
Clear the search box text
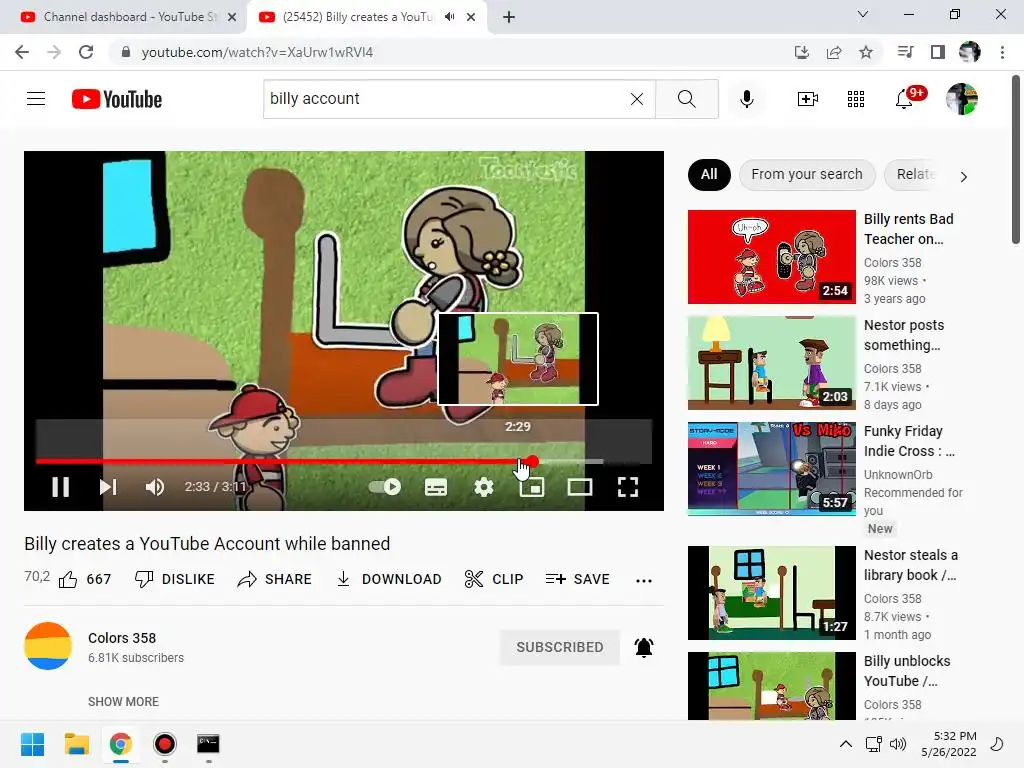coord(637,99)
